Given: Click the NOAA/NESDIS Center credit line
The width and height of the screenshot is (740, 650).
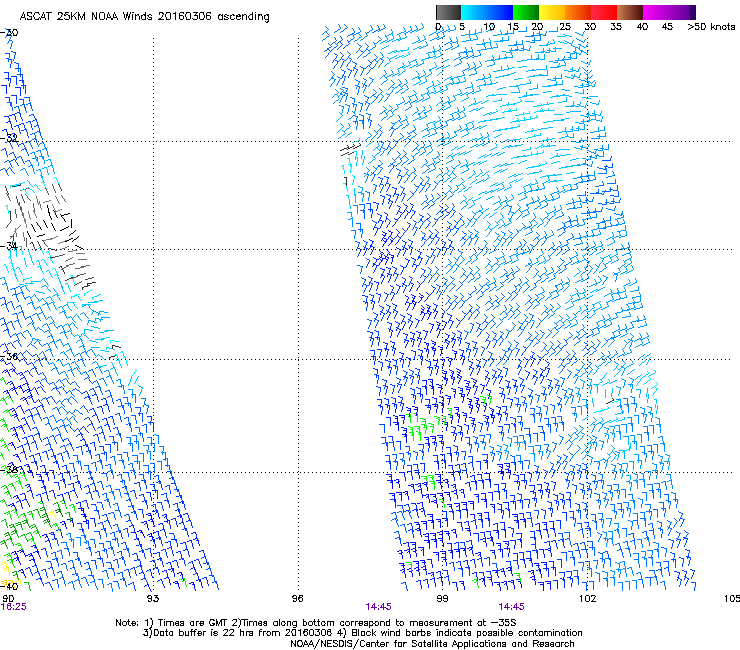Looking at the screenshot, I should pos(432,644).
